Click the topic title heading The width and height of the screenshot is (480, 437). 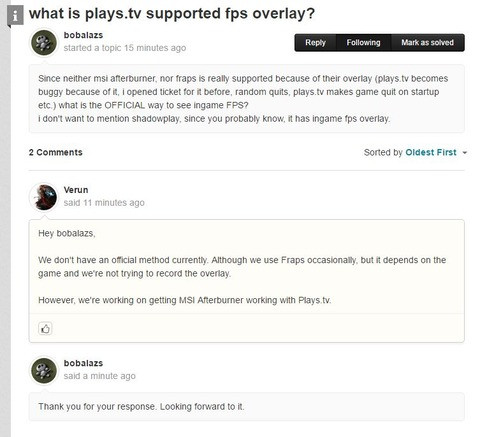pos(172,14)
